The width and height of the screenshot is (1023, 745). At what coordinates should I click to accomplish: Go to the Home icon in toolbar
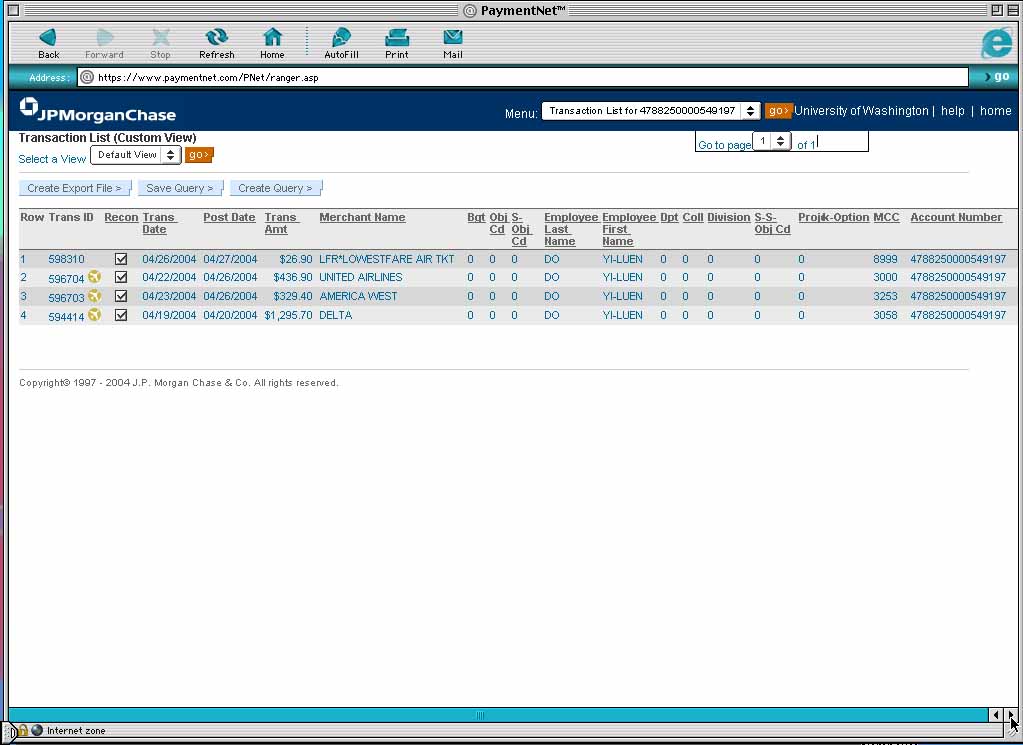[273, 38]
